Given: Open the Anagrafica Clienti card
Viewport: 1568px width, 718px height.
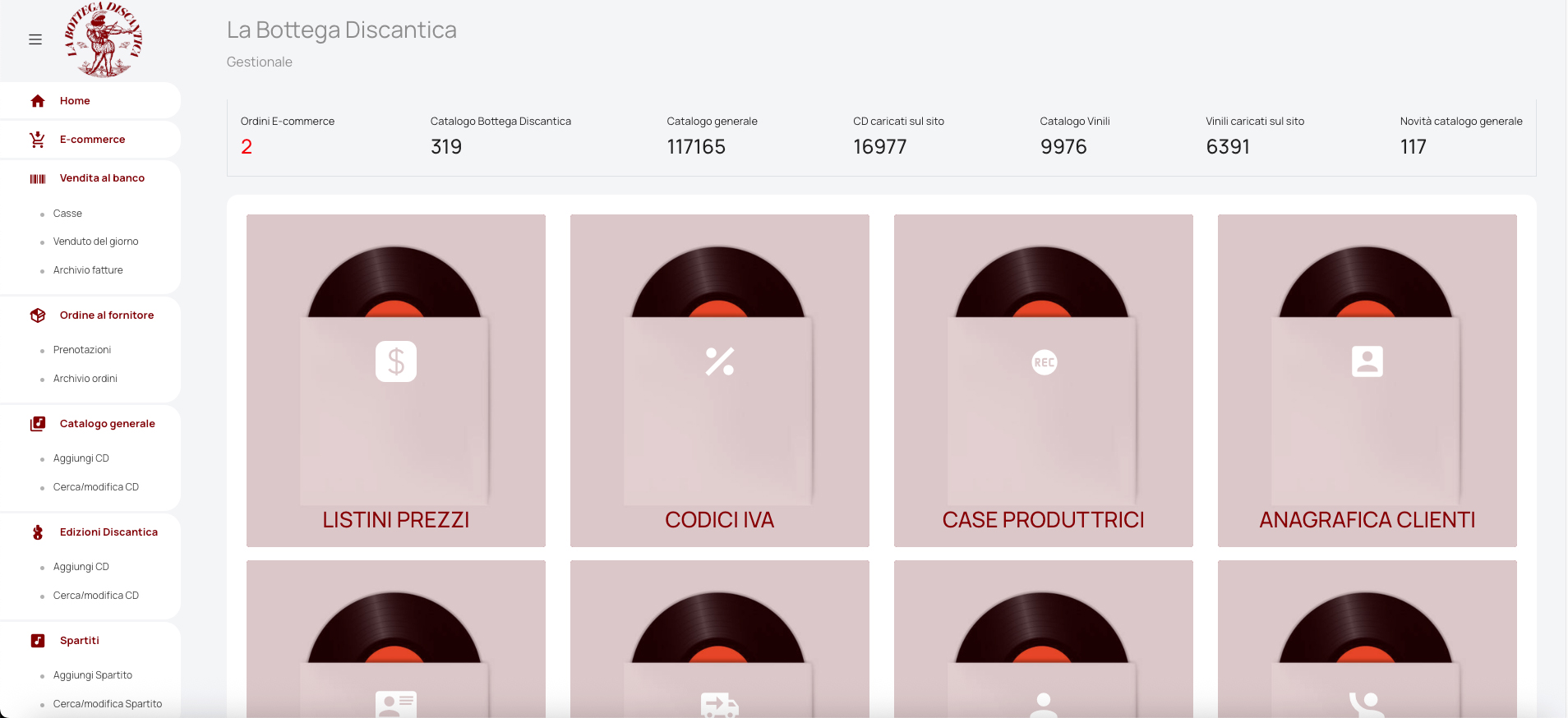Looking at the screenshot, I should click(1367, 380).
